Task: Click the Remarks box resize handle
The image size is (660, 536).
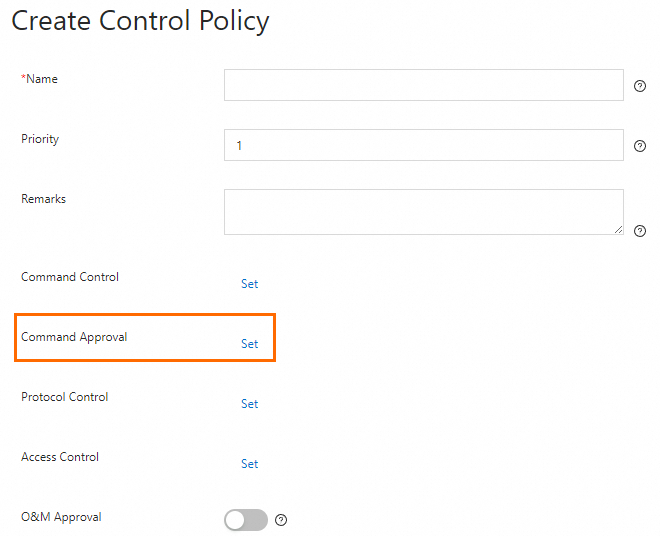Action: 618,229
